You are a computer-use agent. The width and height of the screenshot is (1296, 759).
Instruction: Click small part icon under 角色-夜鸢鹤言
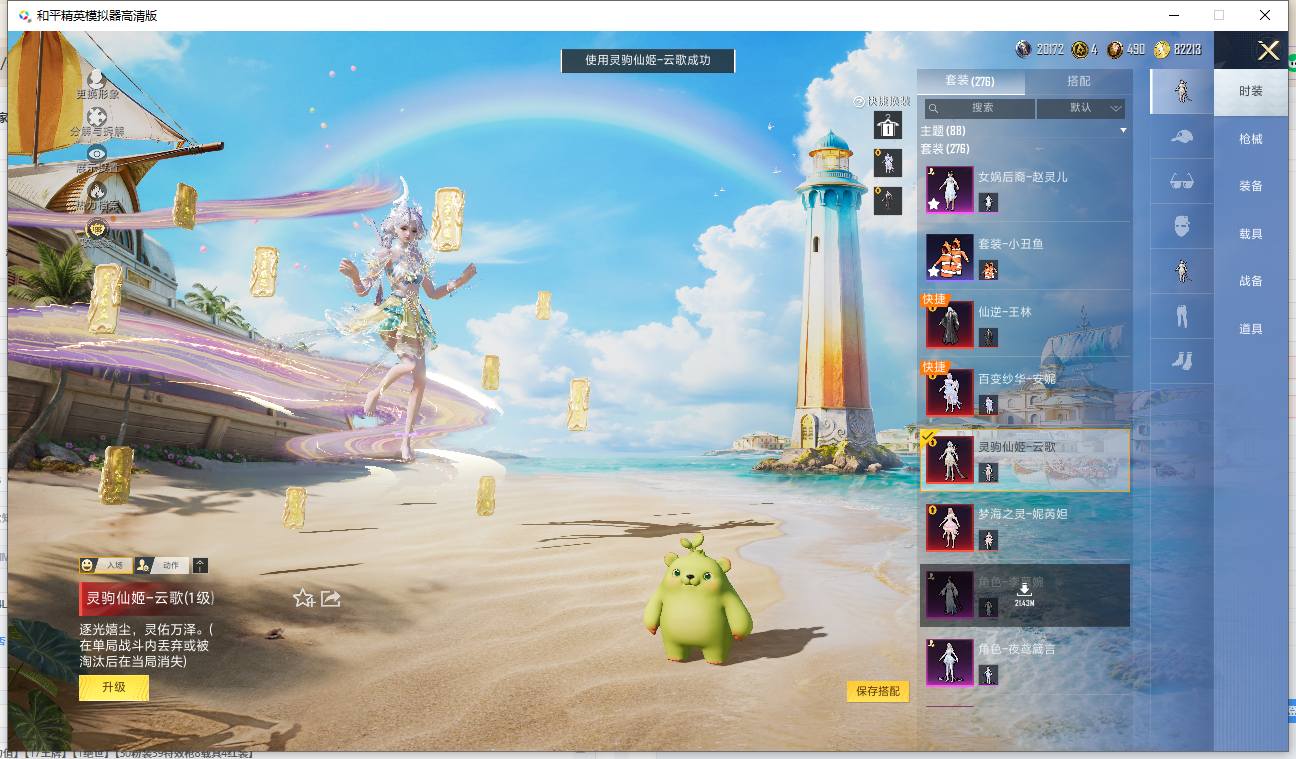coord(988,675)
